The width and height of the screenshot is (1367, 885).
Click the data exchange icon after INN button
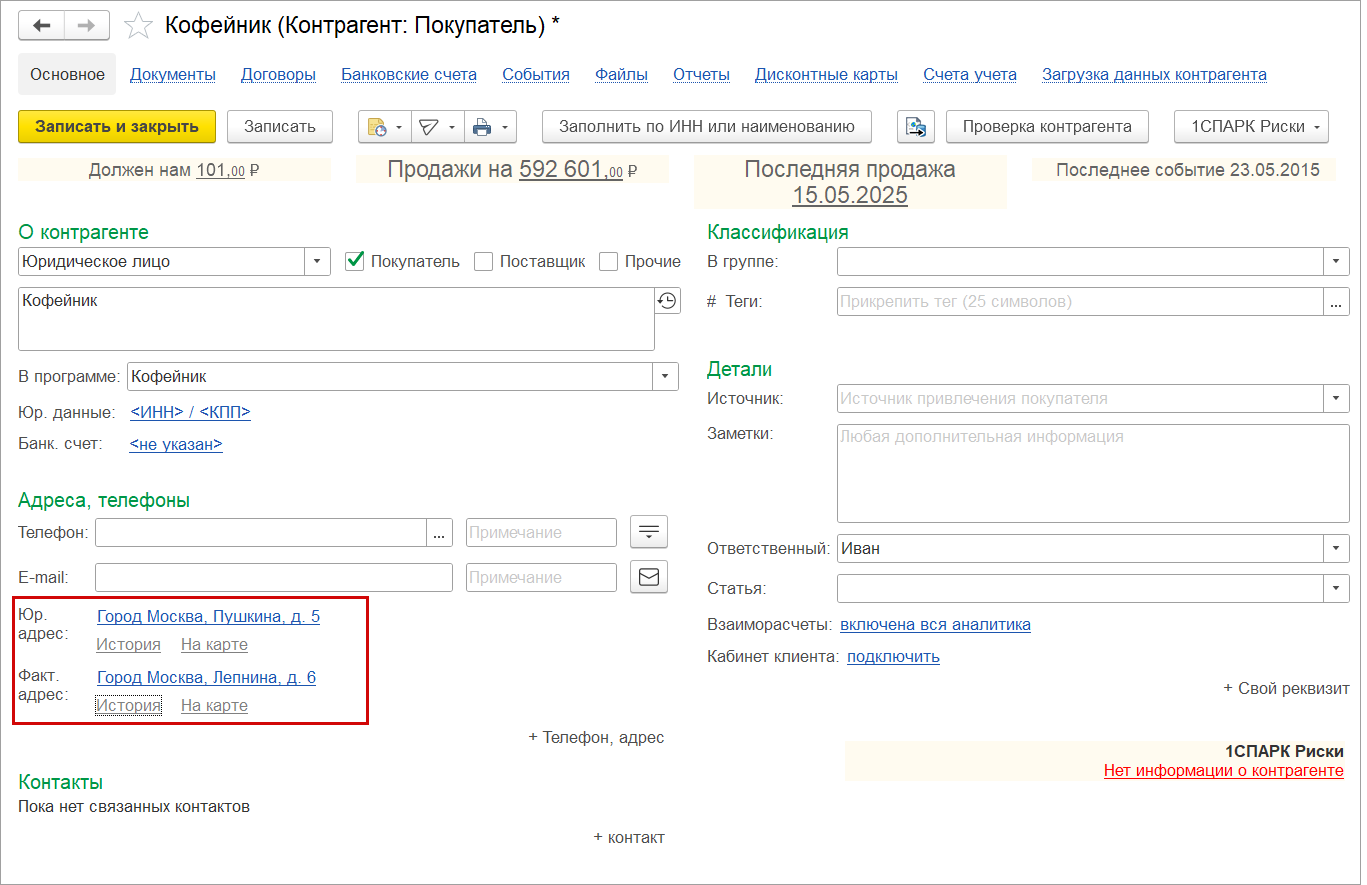(x=916, y=127)
